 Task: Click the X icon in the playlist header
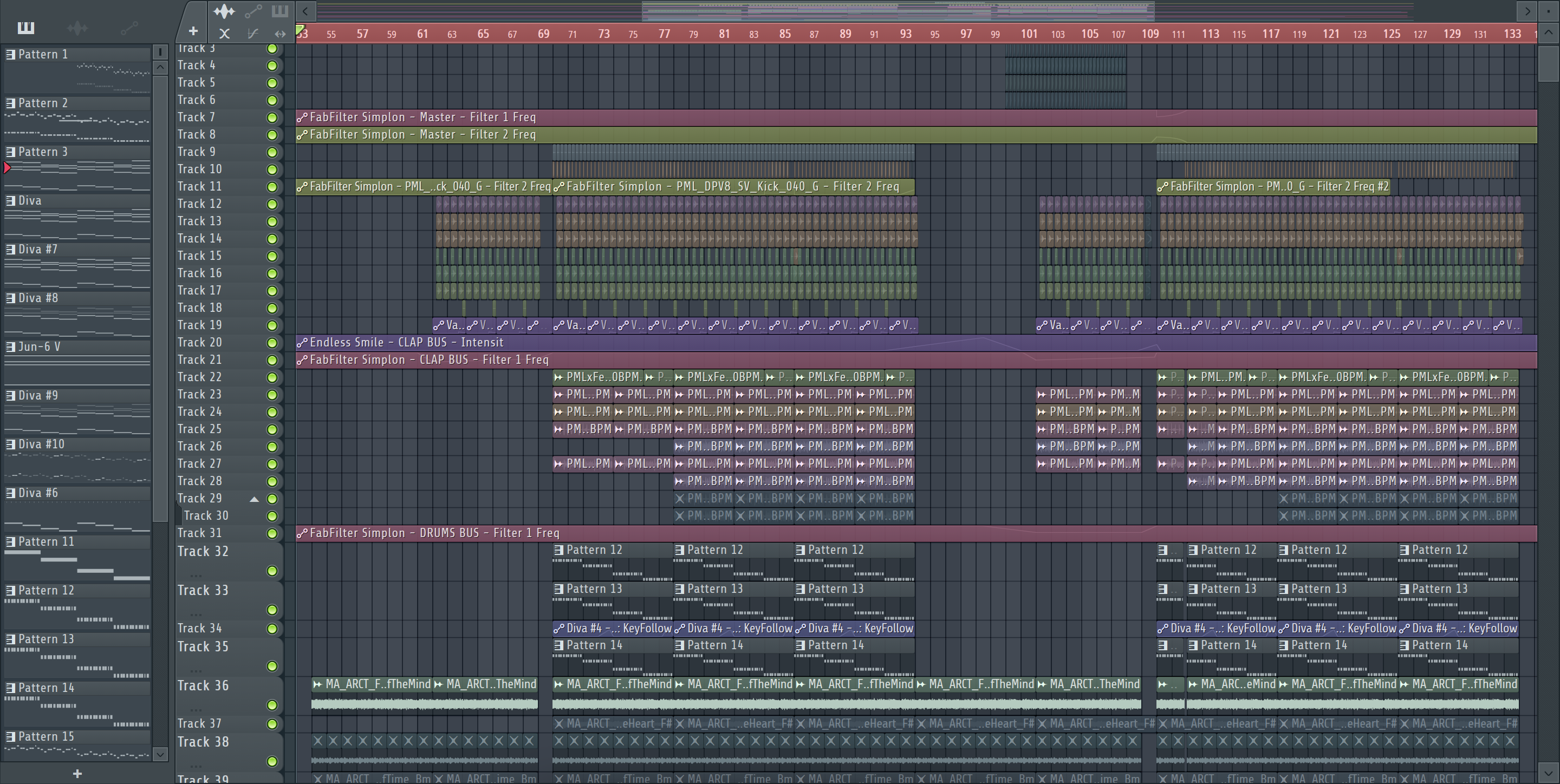click(224, 33)
